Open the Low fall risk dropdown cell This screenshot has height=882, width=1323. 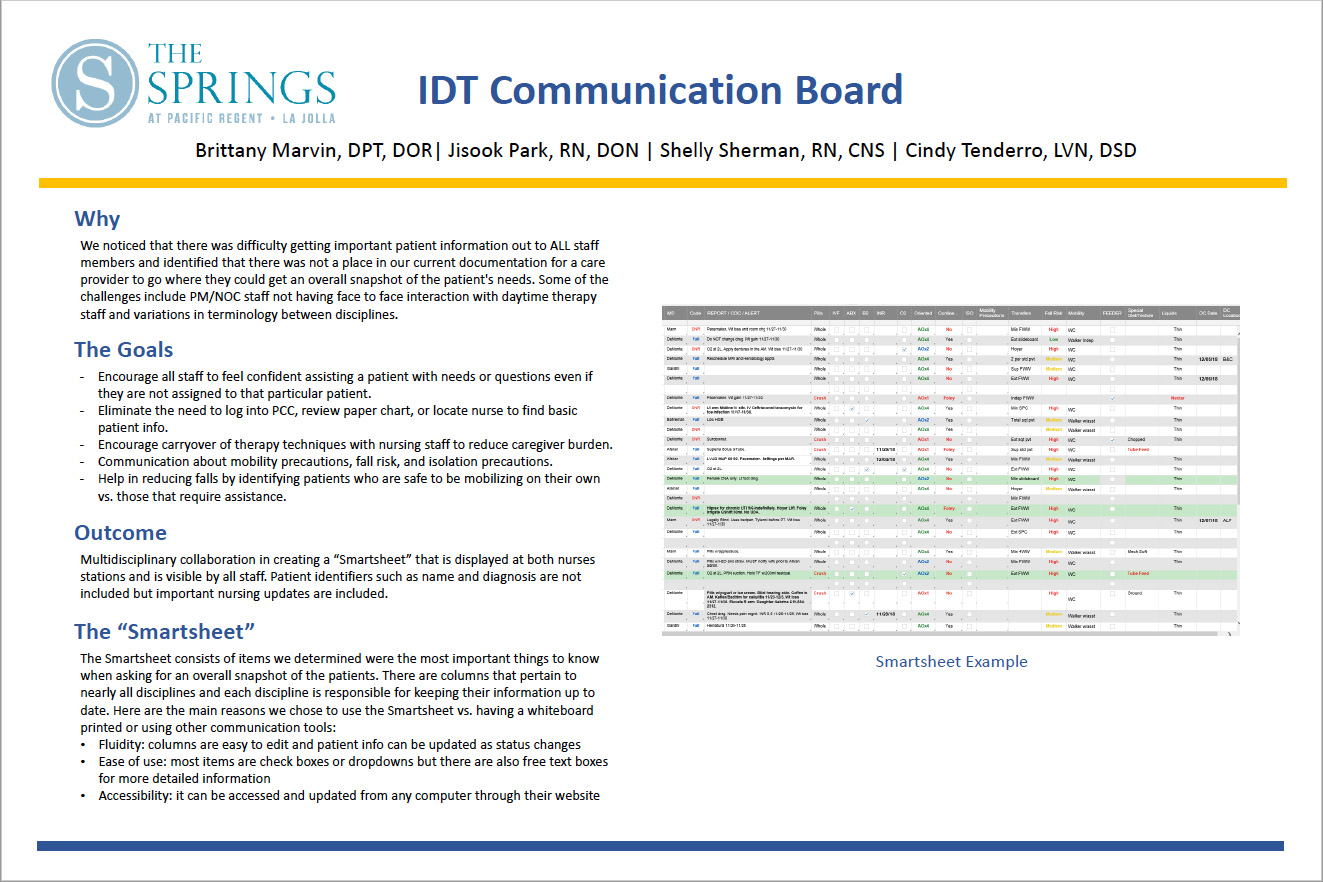[1053, 339]
